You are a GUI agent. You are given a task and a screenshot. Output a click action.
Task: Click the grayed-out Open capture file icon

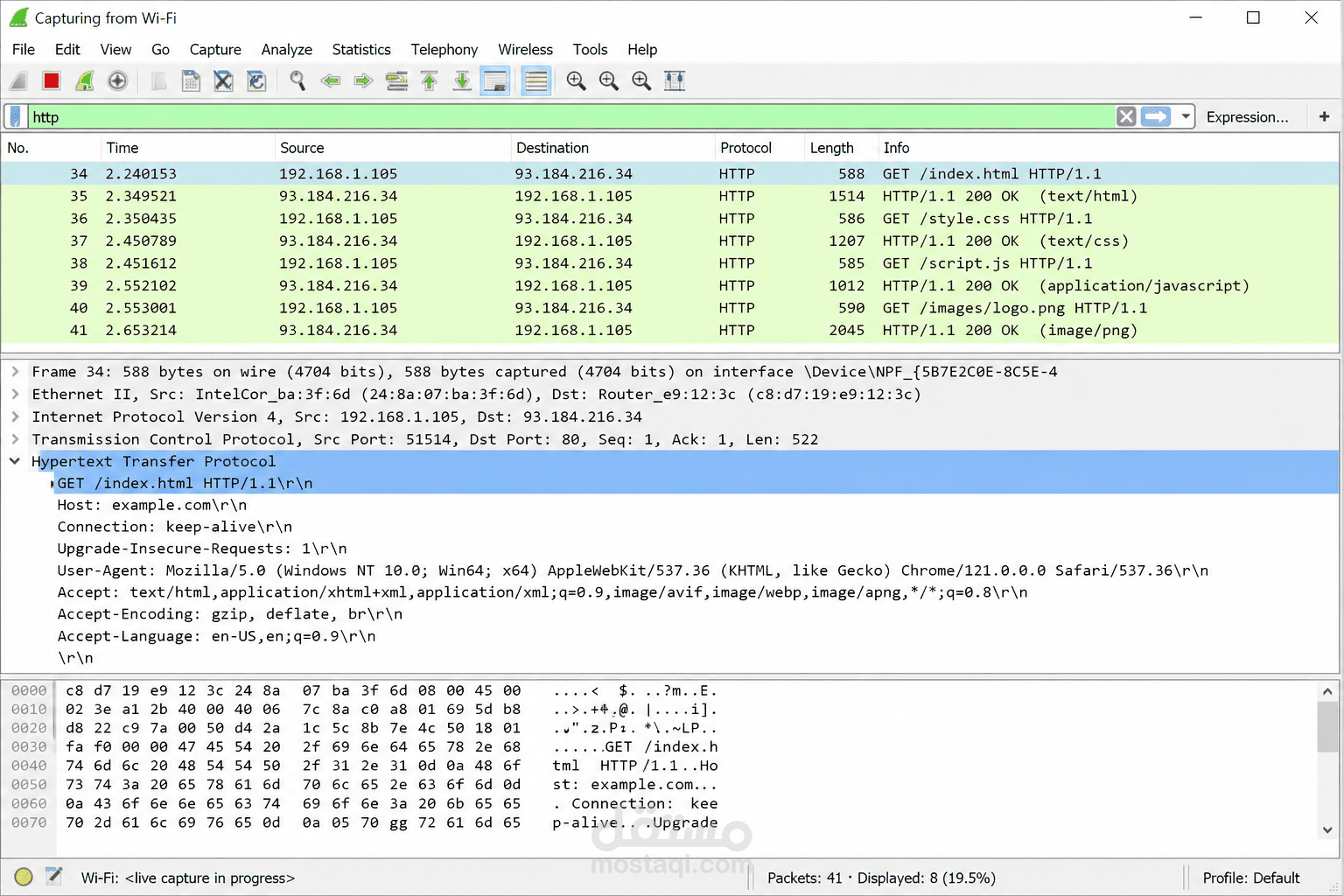(x=158, y=81)
